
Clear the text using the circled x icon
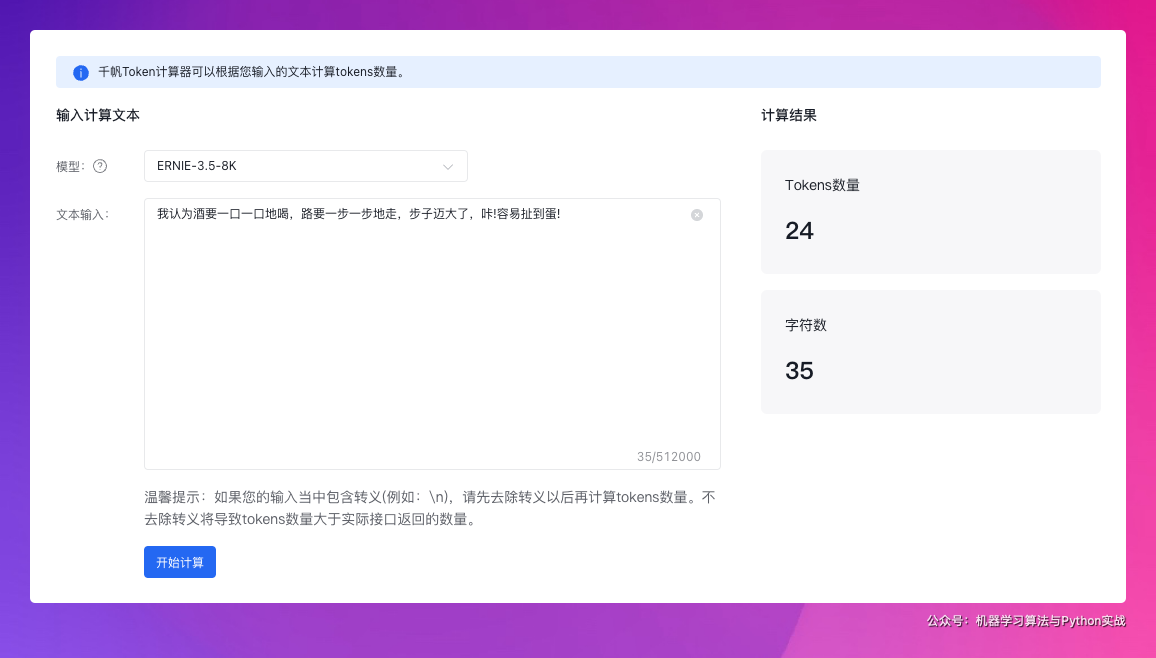click(x=697, y=215)
